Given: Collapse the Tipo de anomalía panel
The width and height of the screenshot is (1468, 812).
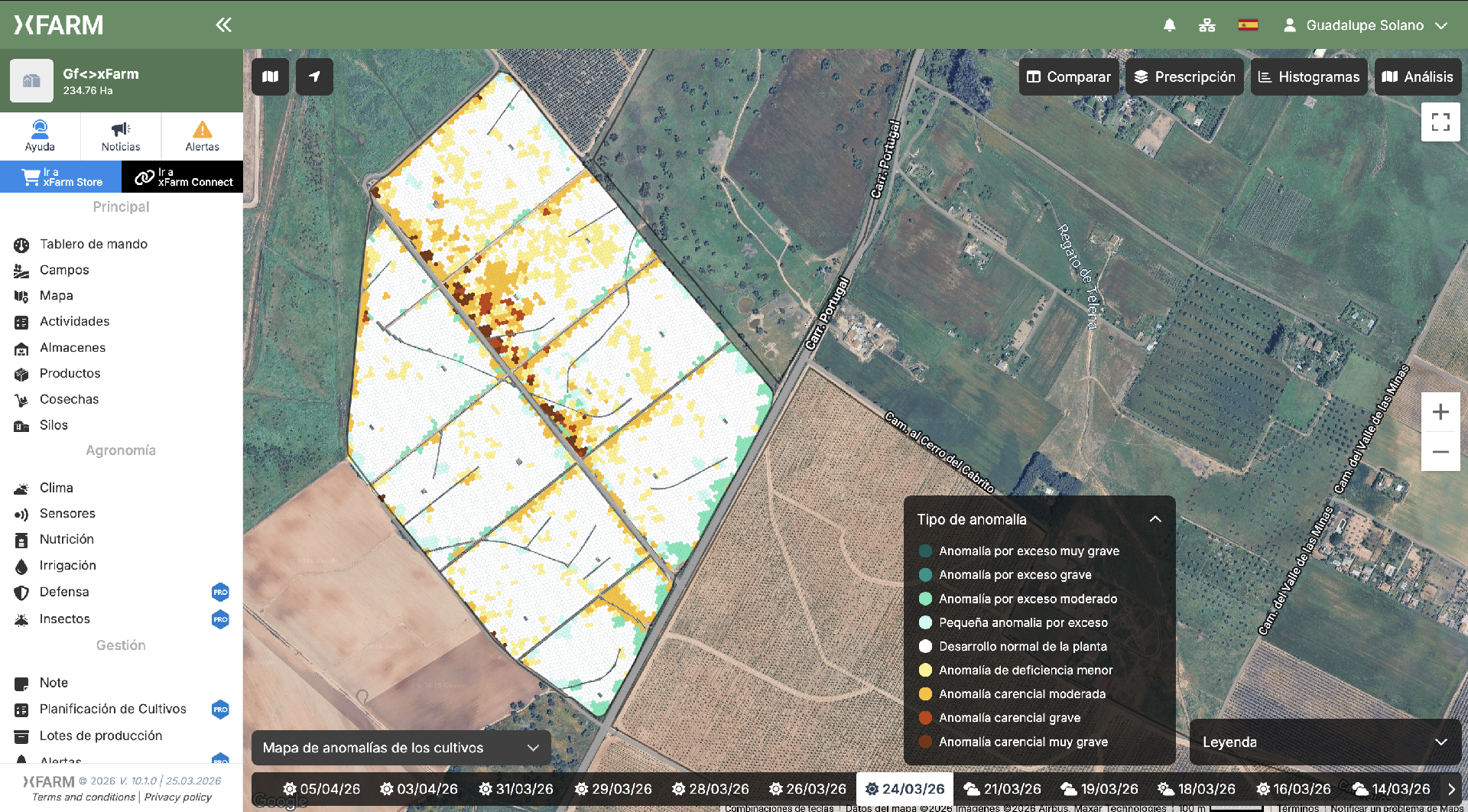Looking at the screenshot, I should [x=1155, y=519].
